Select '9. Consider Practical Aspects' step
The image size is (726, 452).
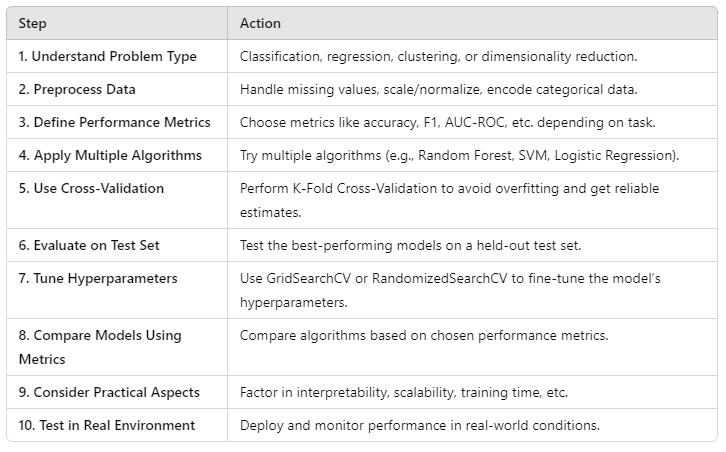[109, 393]
